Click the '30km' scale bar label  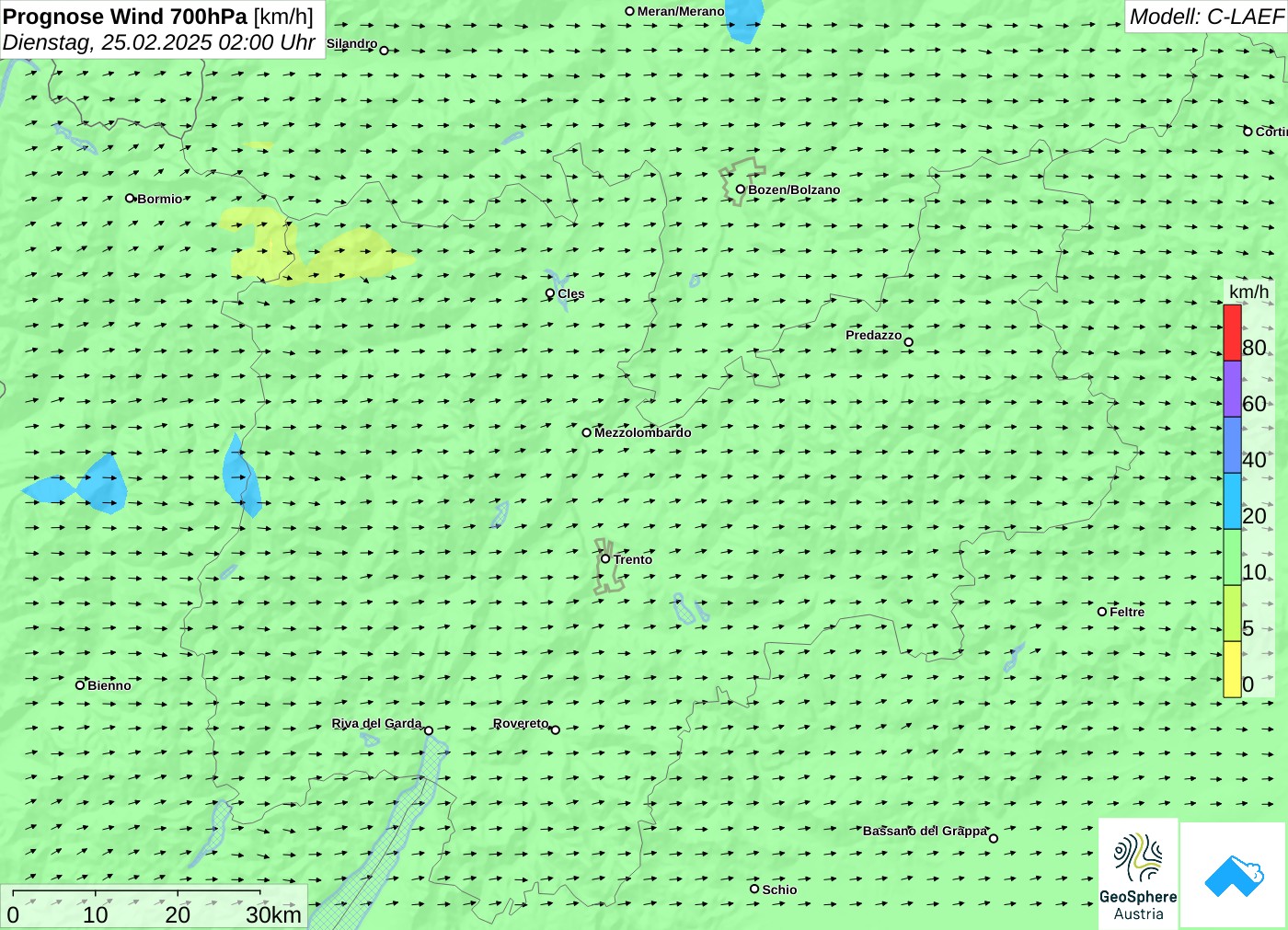point(273,914)
